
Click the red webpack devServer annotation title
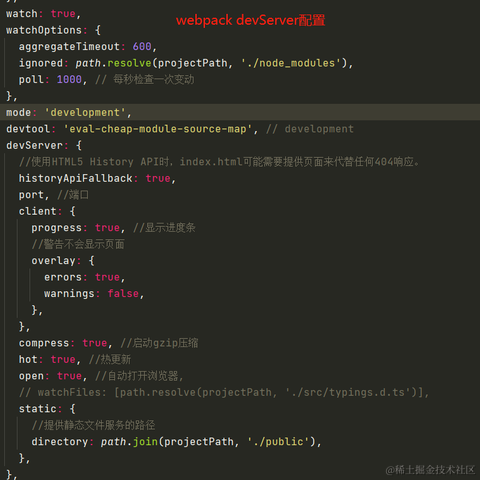coord(250,20)
